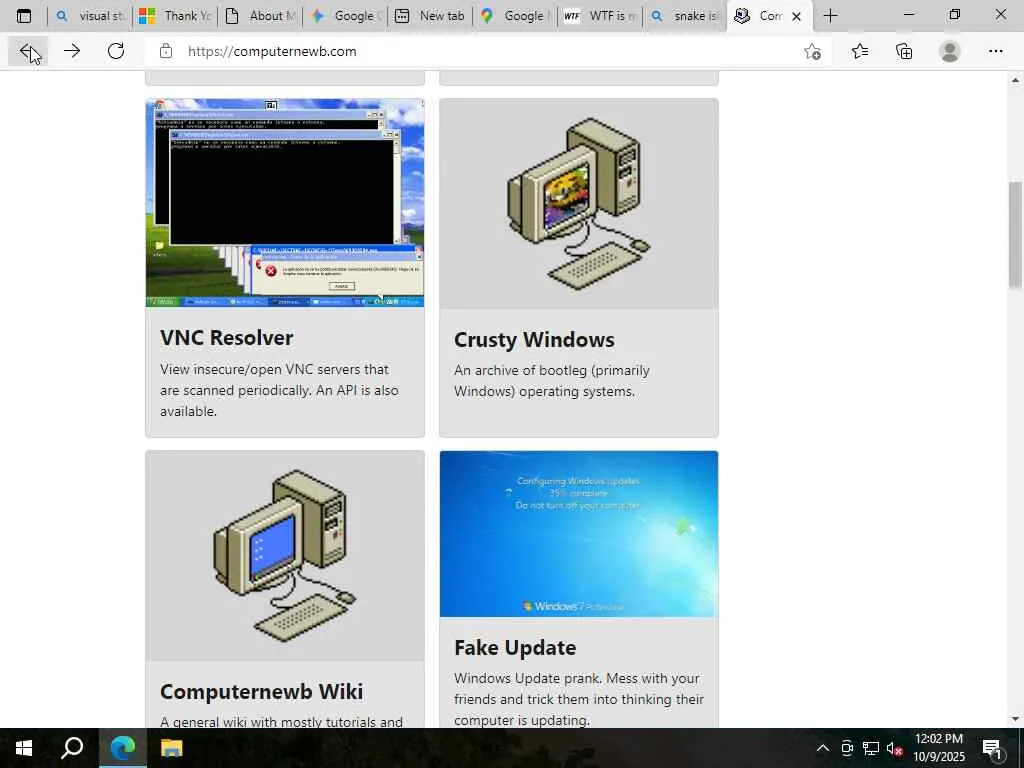Close the active computernewb tab
Screen dimensions: 1024x768
point(796,16)
